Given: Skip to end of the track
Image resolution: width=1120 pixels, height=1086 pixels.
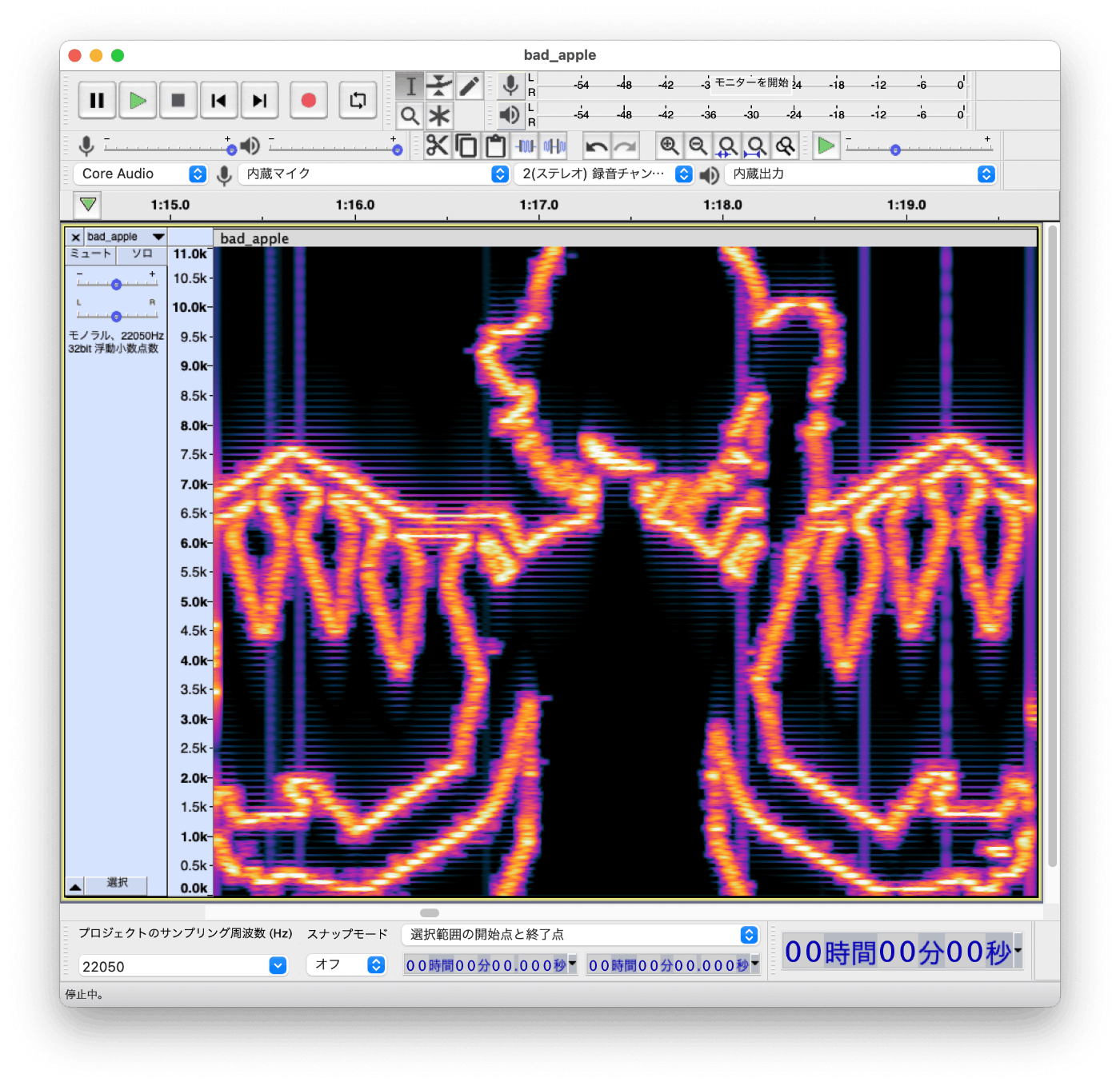Looking at the screenshot, I should (x=259, y=101).
